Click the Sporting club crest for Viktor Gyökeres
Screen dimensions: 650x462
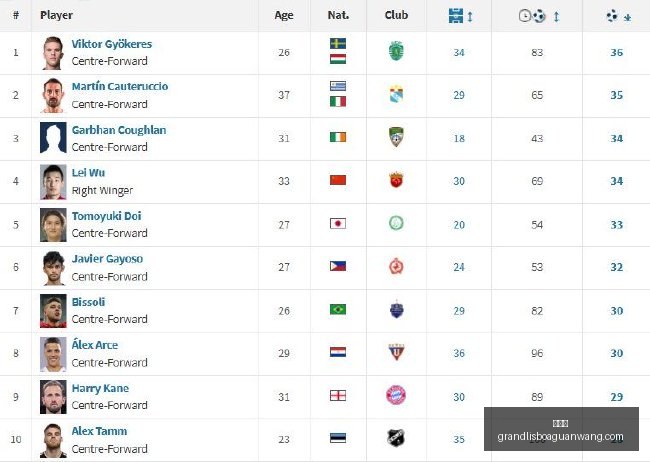396,51
